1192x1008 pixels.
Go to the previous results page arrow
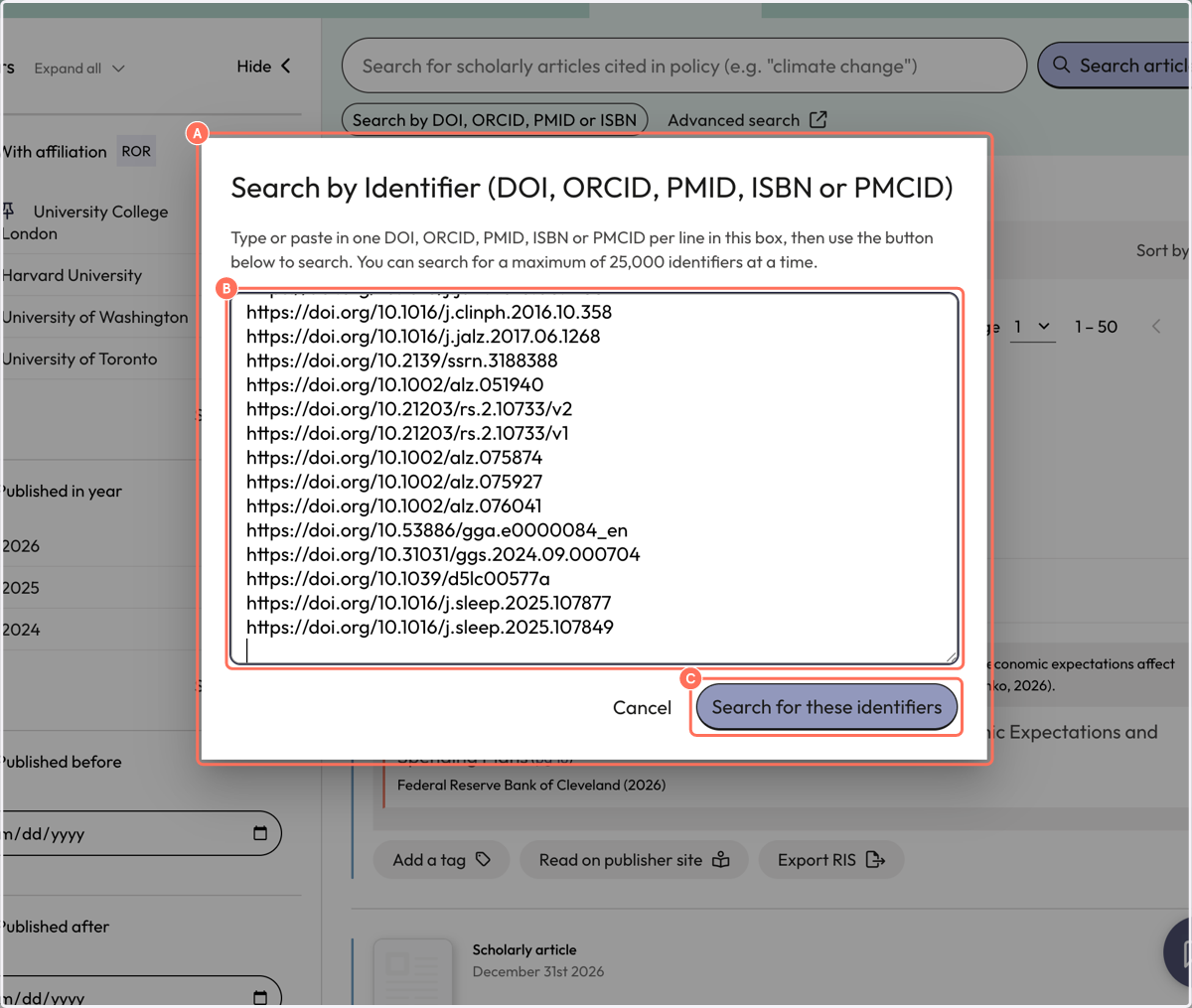click(x=1156, y=327)
